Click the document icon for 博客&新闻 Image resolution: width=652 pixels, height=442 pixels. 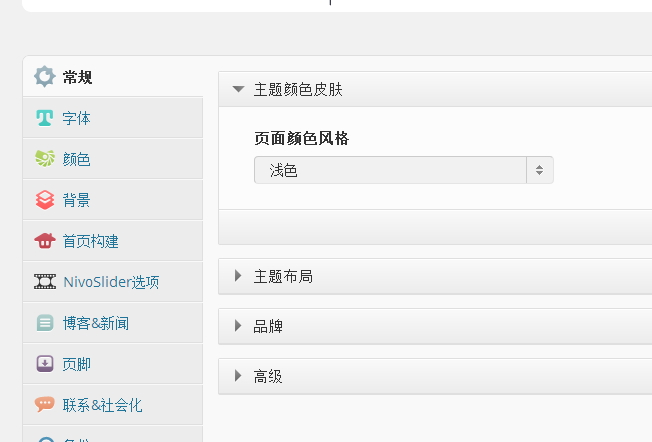tap(44, 323)
